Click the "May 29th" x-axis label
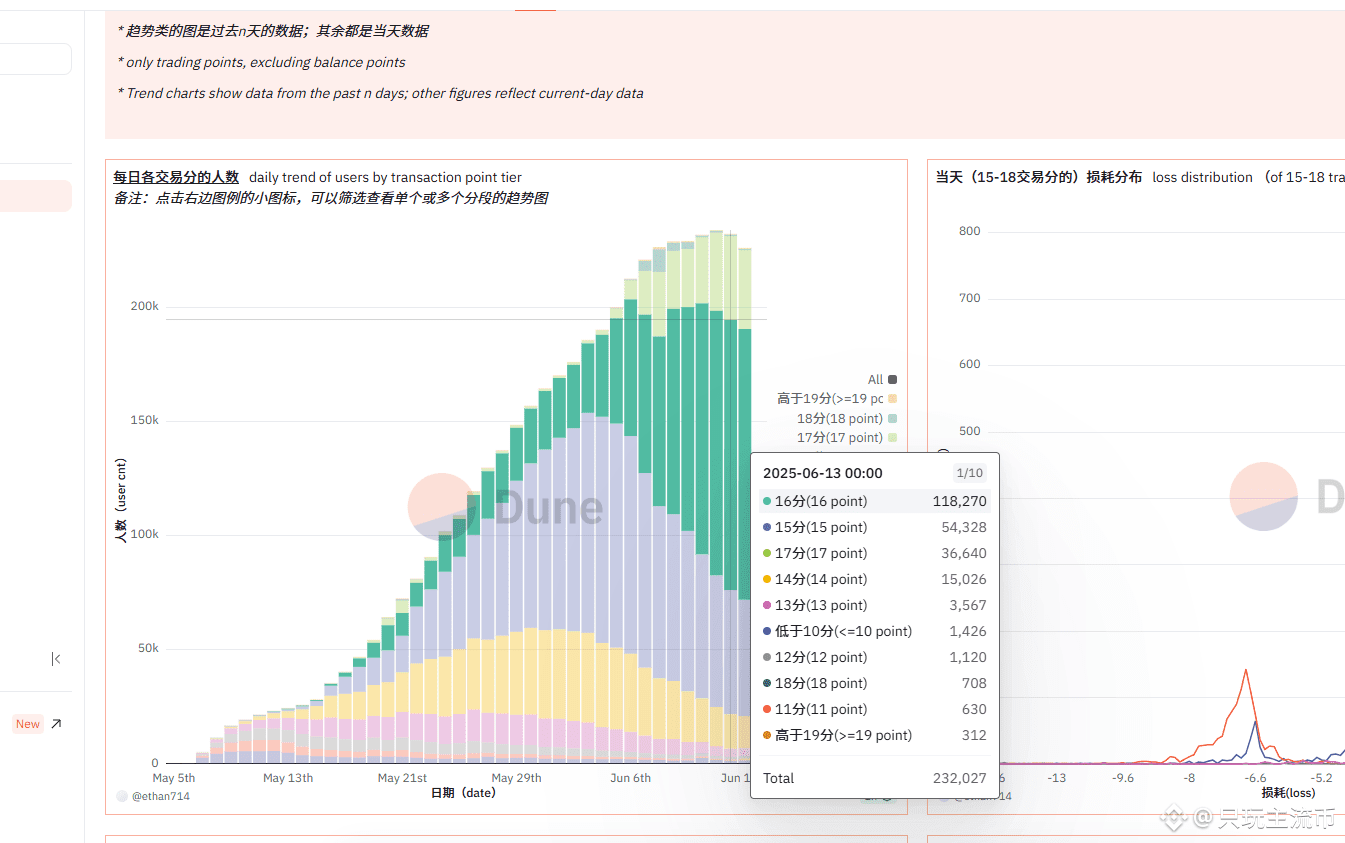The width and height of the screenshot is (1345, 843). pyautogui.click(x=517, y=778)
